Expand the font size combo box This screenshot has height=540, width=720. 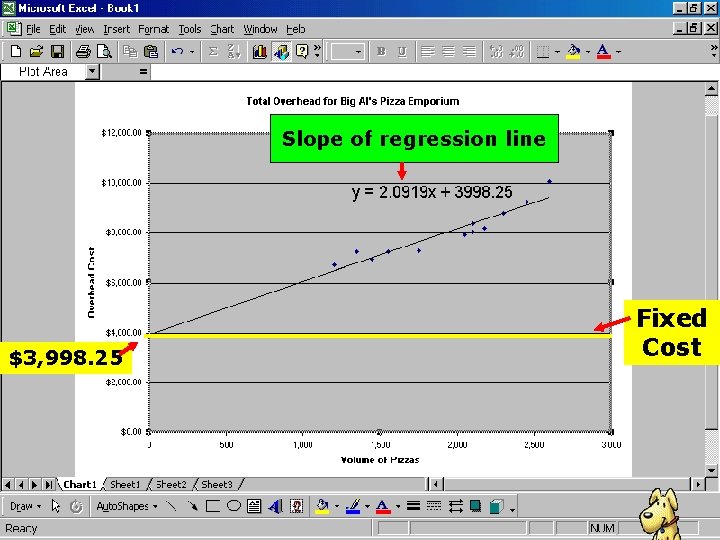(358, 51)
